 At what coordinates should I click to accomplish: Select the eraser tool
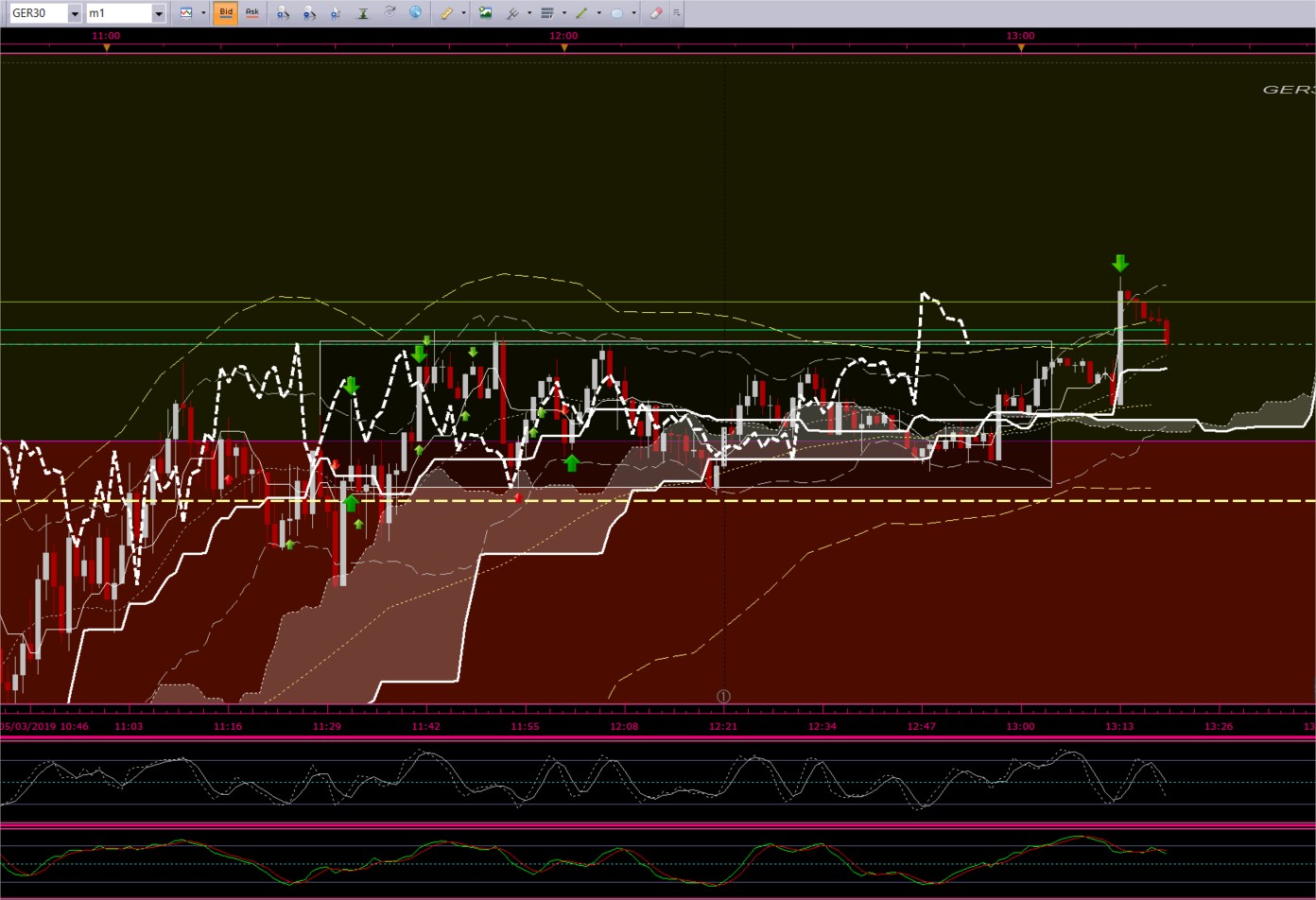[656, 13]
